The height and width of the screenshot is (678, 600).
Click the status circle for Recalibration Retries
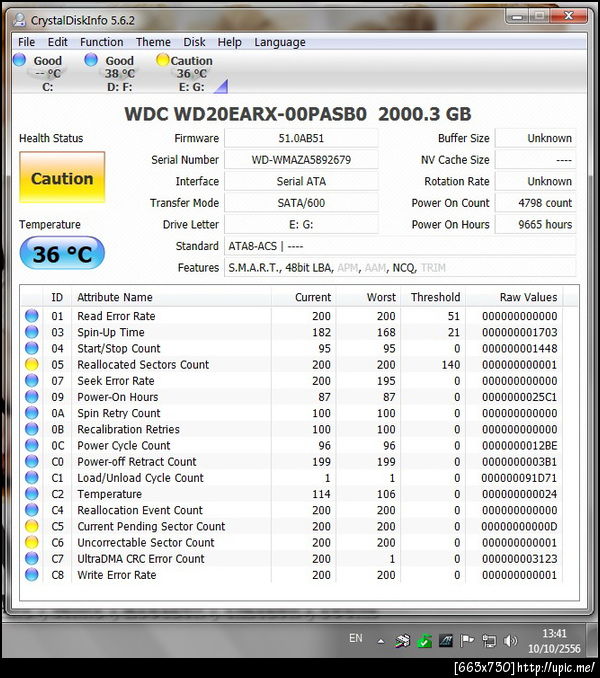click(32, 429)
